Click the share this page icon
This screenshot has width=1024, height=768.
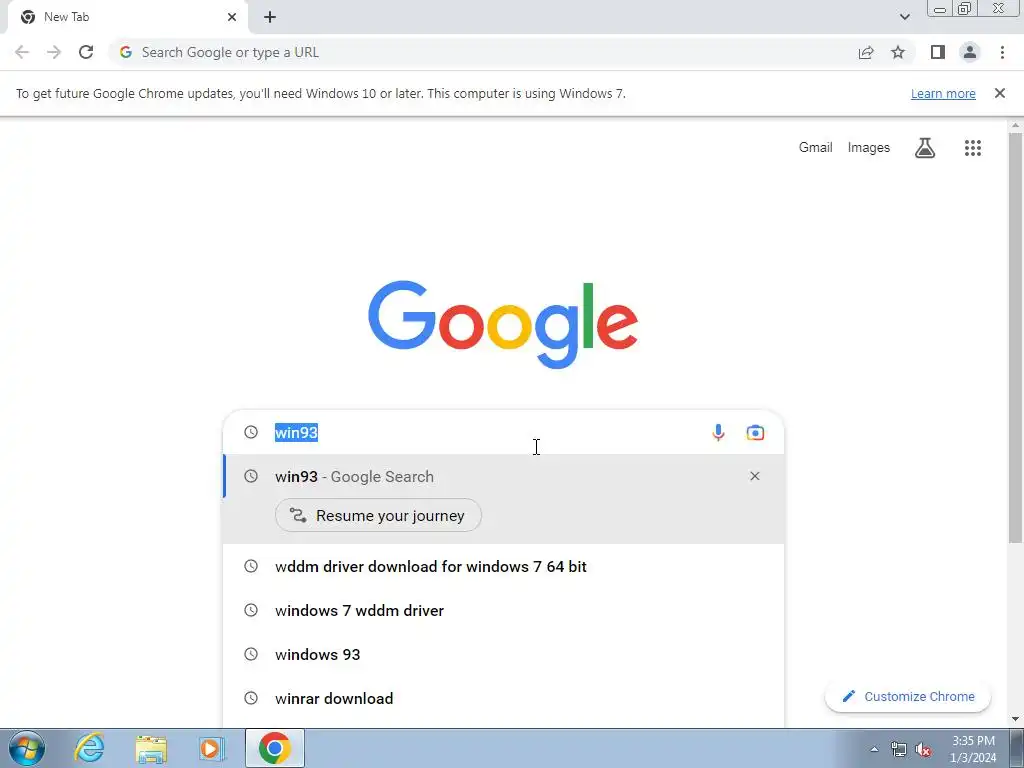pos(866,52)
